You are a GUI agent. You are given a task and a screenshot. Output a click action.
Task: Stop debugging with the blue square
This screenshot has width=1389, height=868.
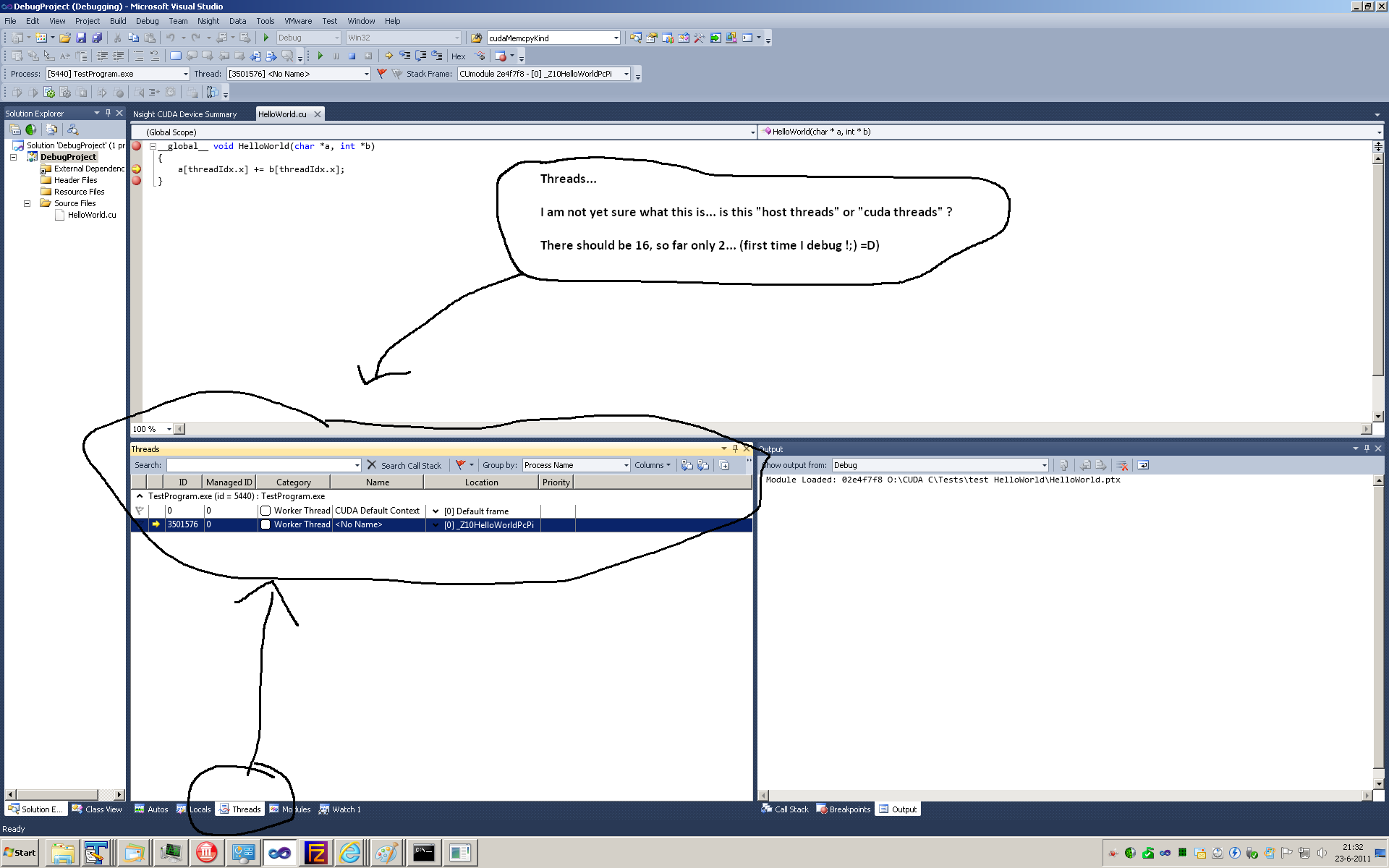point(352,56)
